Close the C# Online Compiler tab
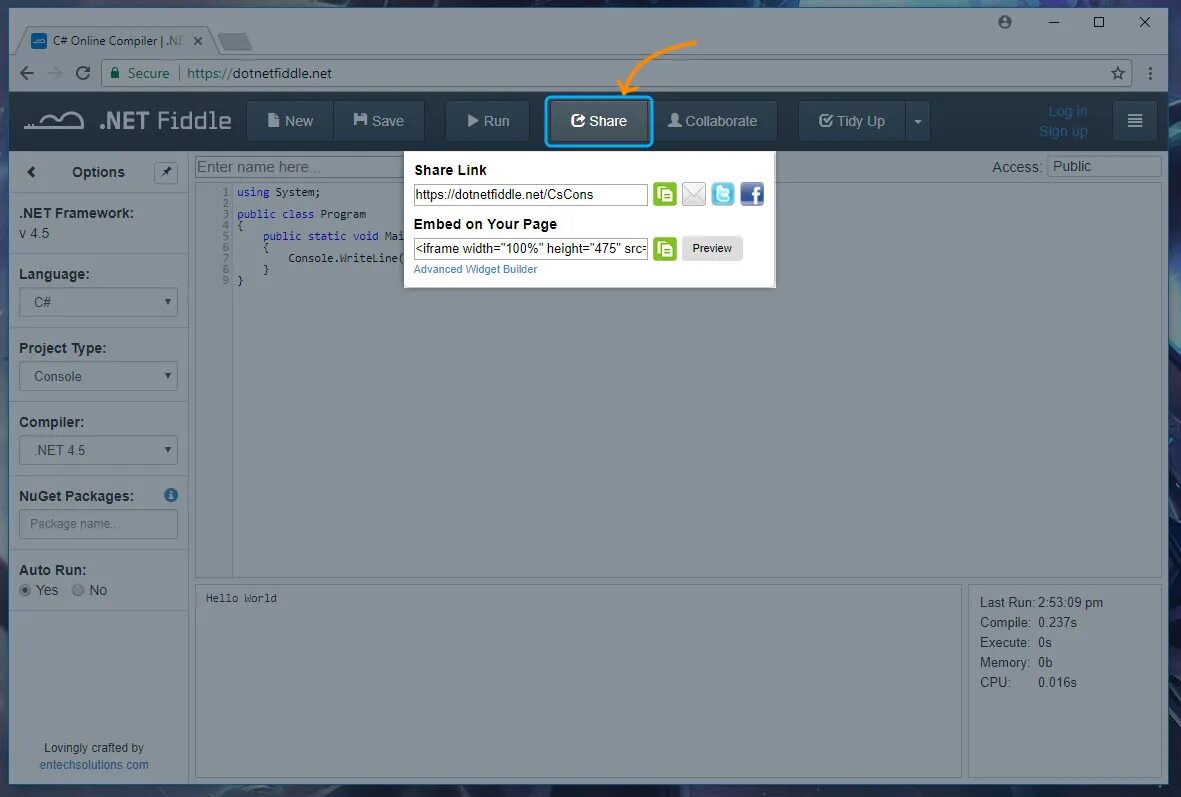Image resolution: width=1181 pixels, height=797 pixels. pyautogui.click(x=197, y=41)
